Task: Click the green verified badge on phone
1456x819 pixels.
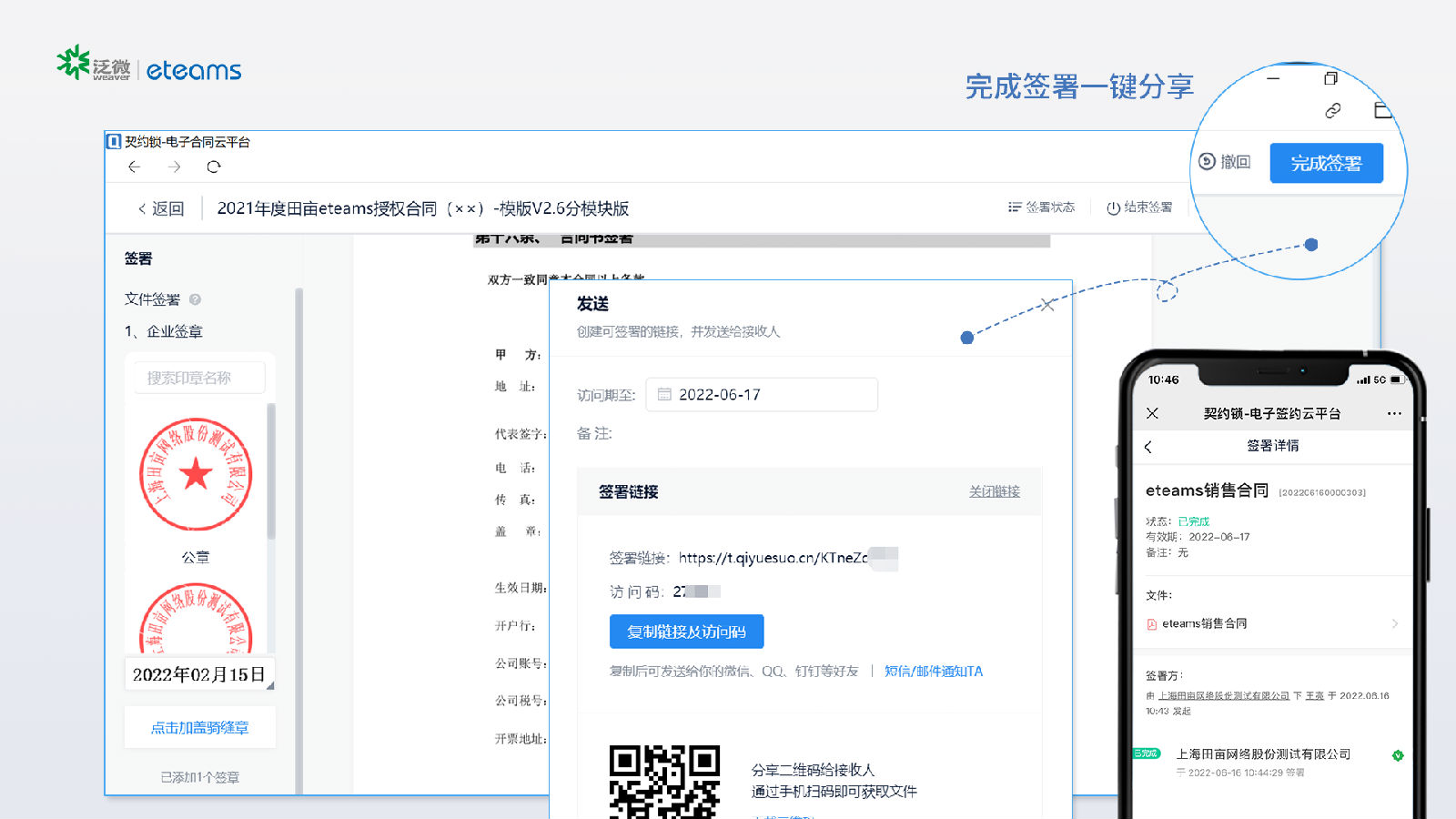Action: pyautogui.click(x=1398, y=755)
